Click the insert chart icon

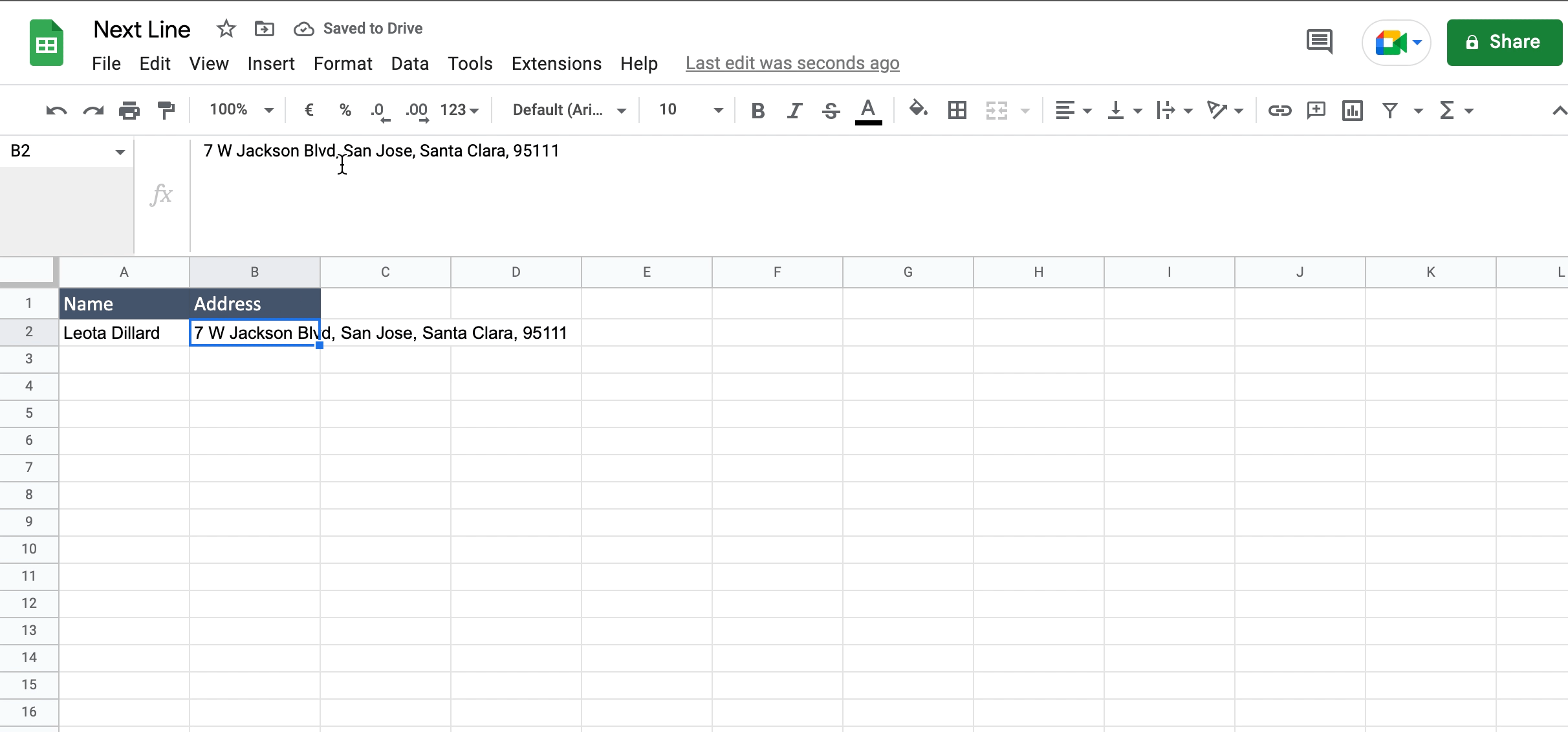coord(1352,111)
